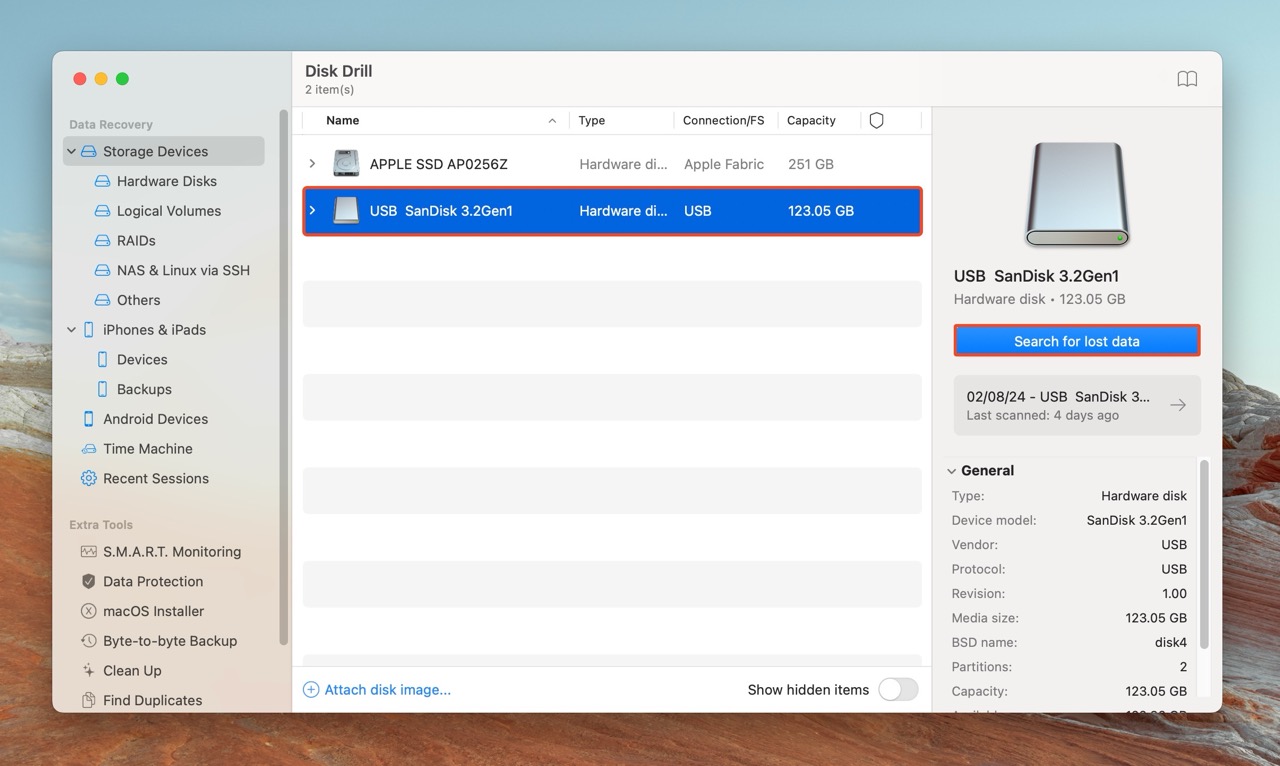Select Android Devices in sidebar
1280x766 pixels.
[x=156, y=419]
